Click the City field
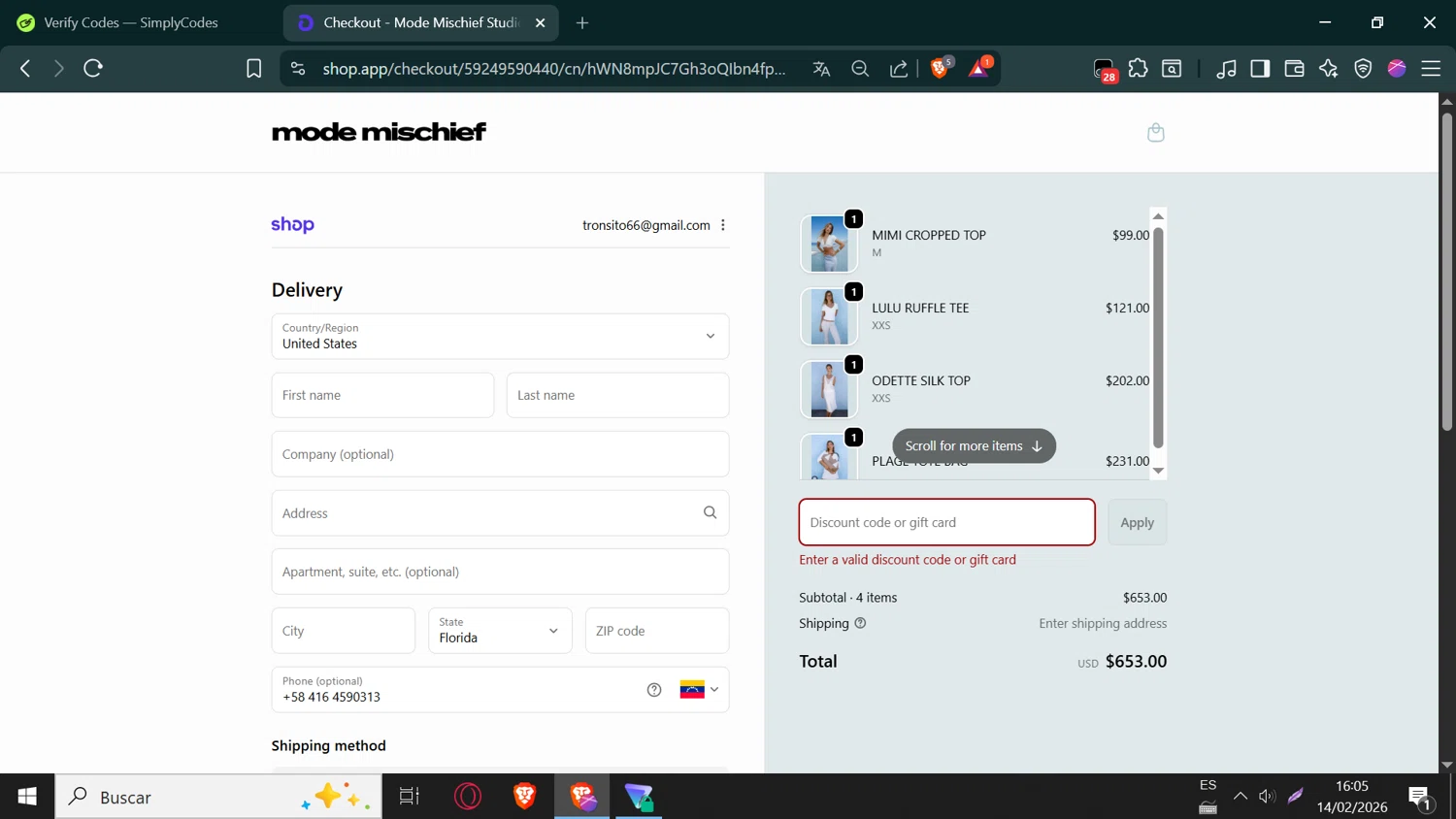Image resolution: width=1456 pixels, height=819 pixels. [343, 631]
